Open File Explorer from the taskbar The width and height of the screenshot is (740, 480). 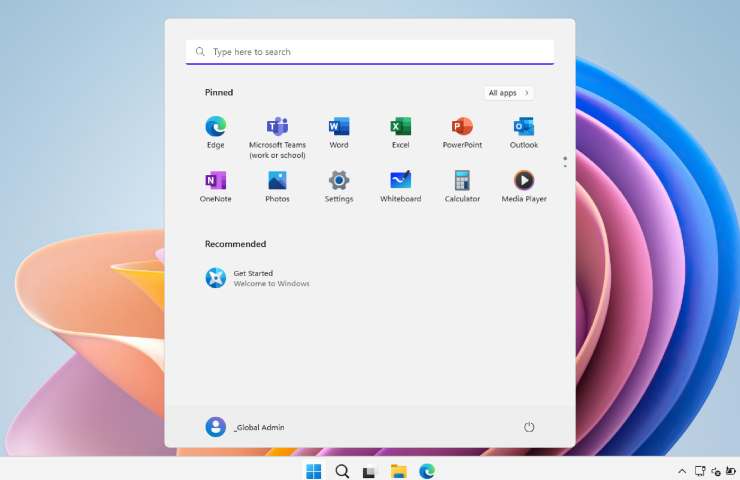pos(399,471)
